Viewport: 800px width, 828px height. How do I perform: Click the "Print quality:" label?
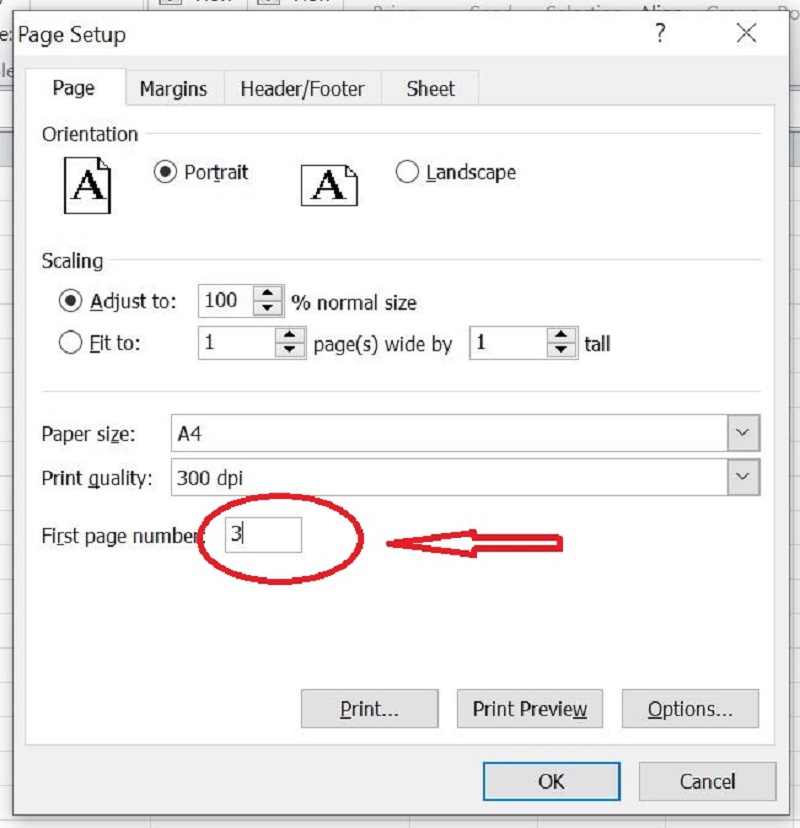pos(97,478)
